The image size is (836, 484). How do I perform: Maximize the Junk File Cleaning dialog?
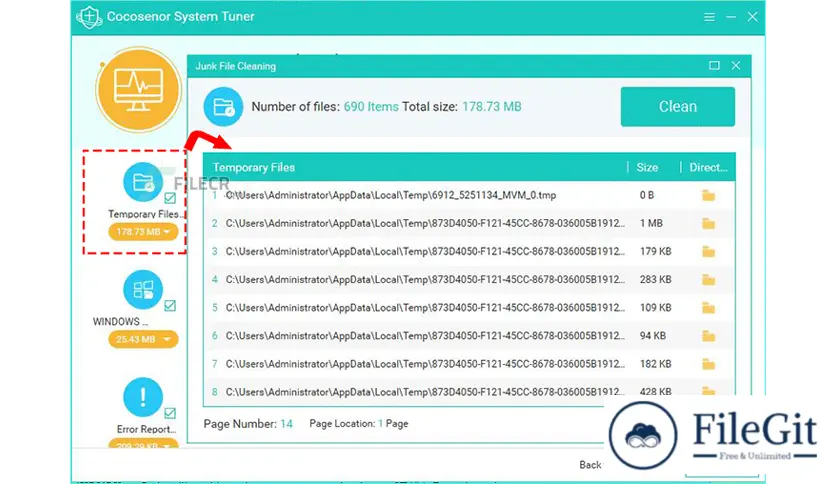click(714, 66)
